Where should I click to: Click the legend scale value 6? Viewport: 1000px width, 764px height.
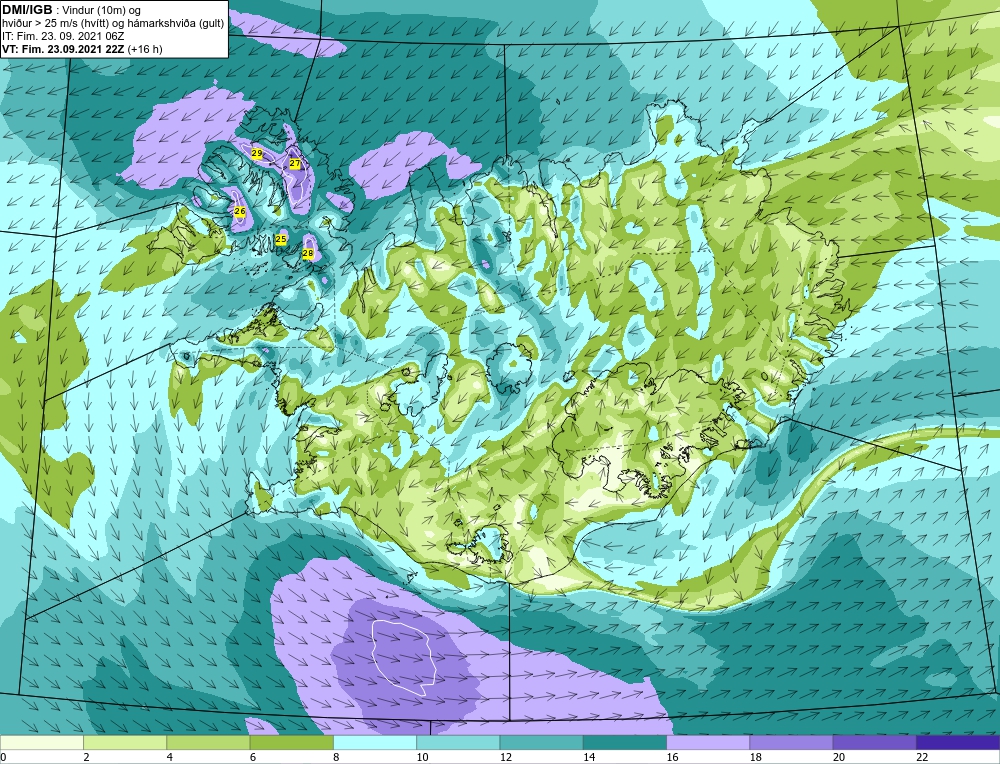coord(253,757)
